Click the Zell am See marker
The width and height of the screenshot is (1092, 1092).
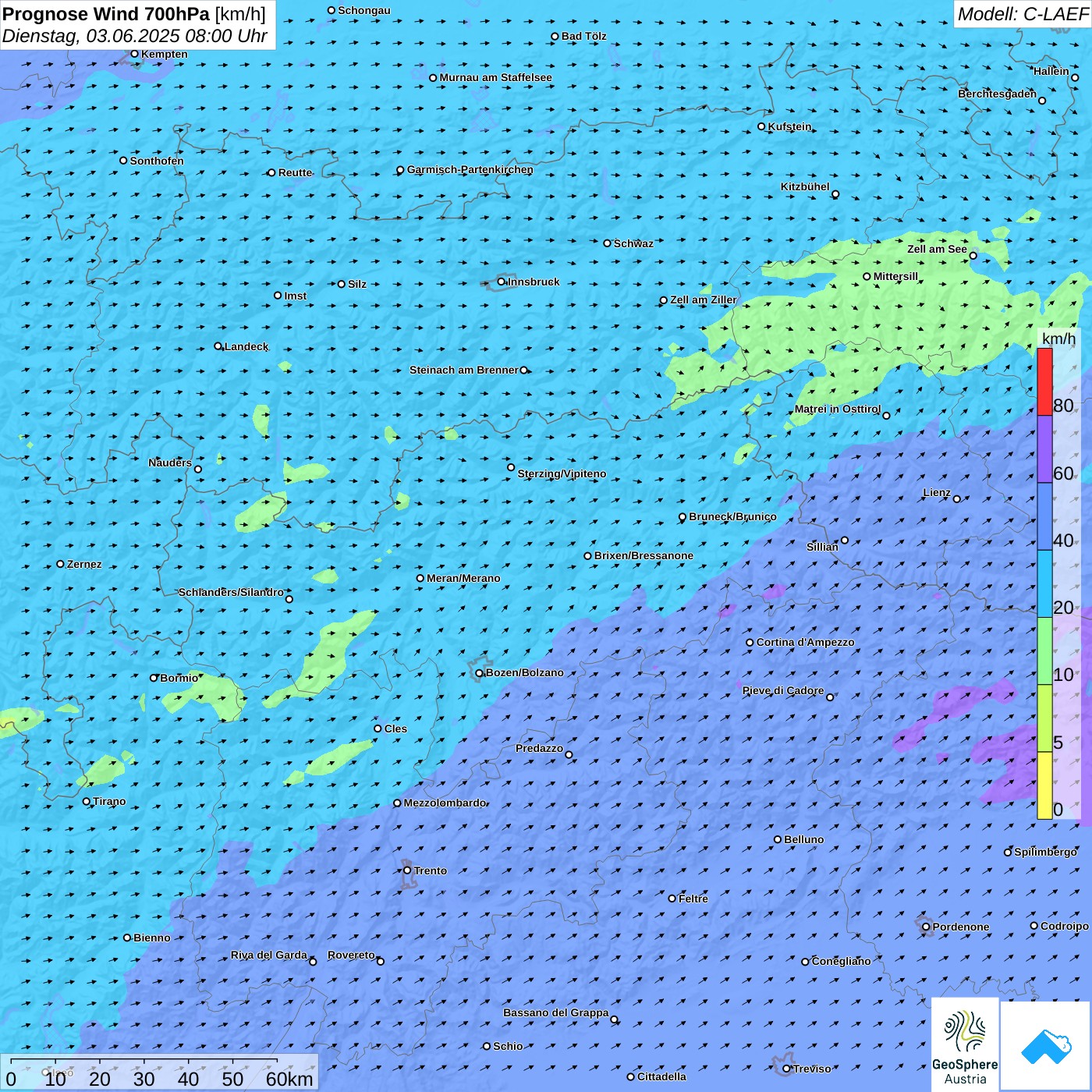pos(973,256)
